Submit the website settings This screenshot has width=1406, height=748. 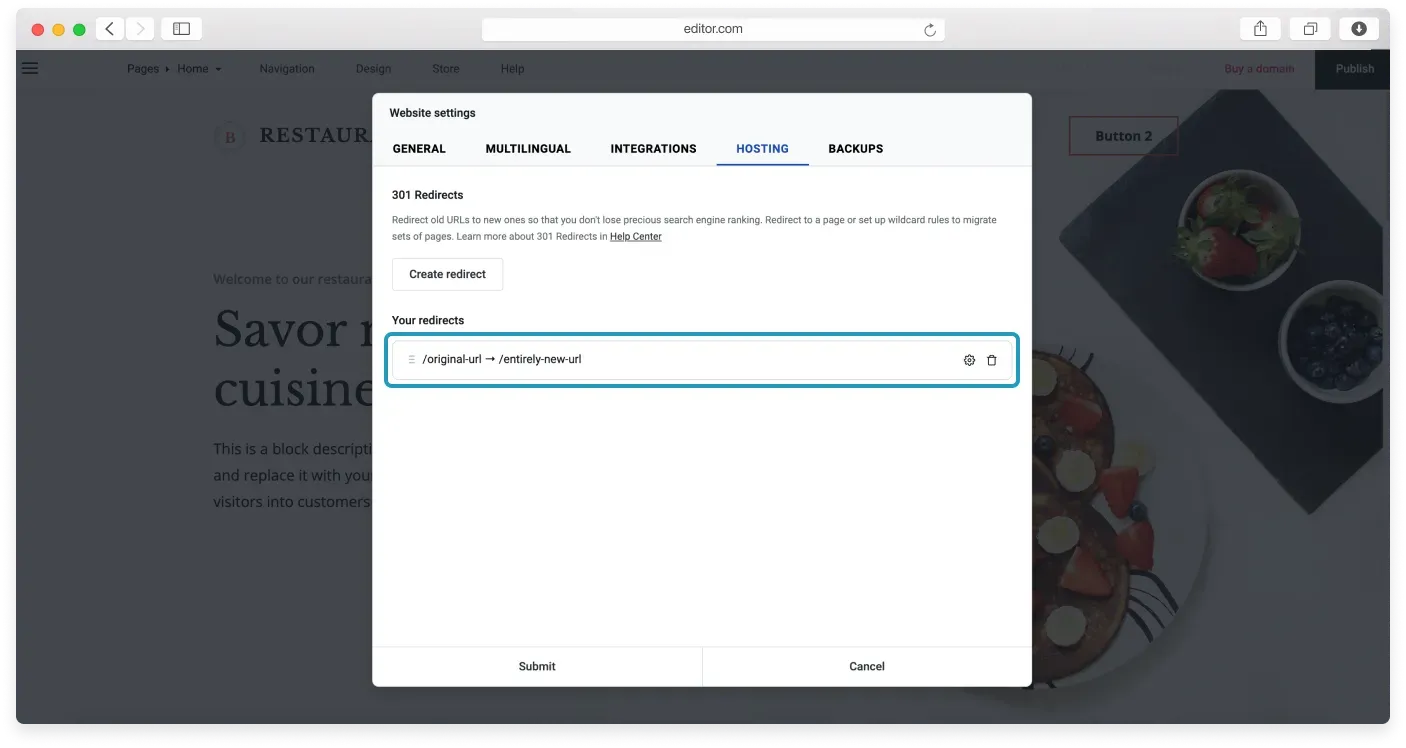click(x=537, y=667)
